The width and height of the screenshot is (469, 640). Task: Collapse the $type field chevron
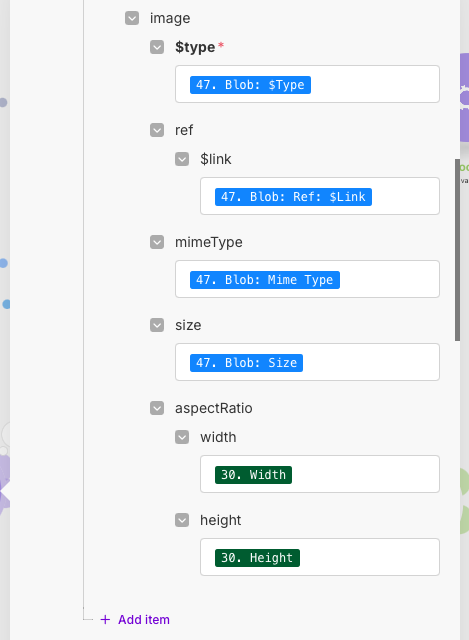[157, 47]
